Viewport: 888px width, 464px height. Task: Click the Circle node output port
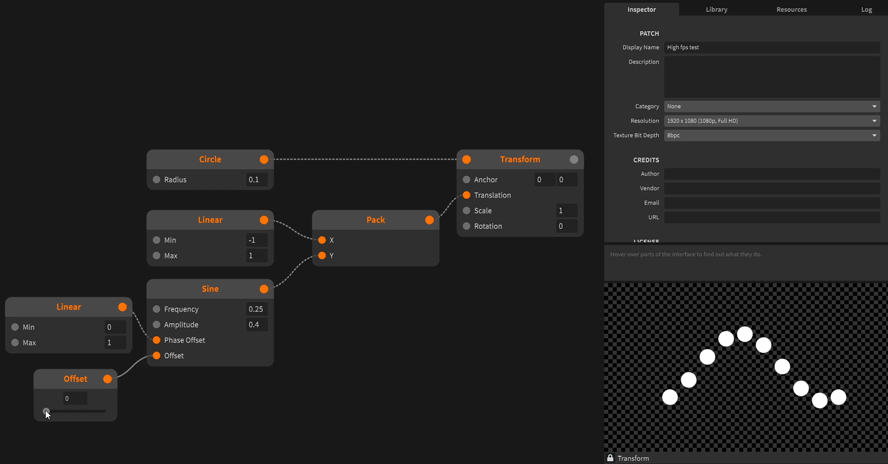(264, 160)
